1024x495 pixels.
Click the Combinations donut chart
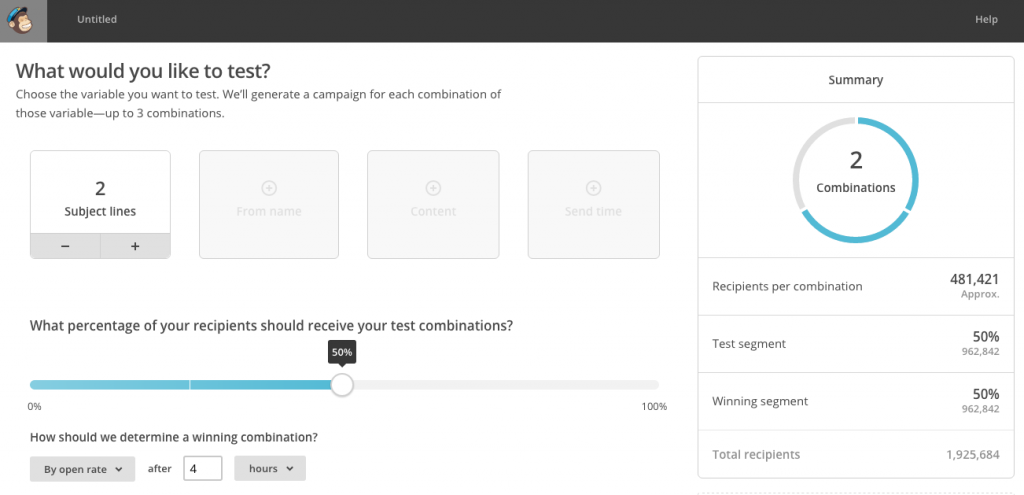click(x=856, y=180)
